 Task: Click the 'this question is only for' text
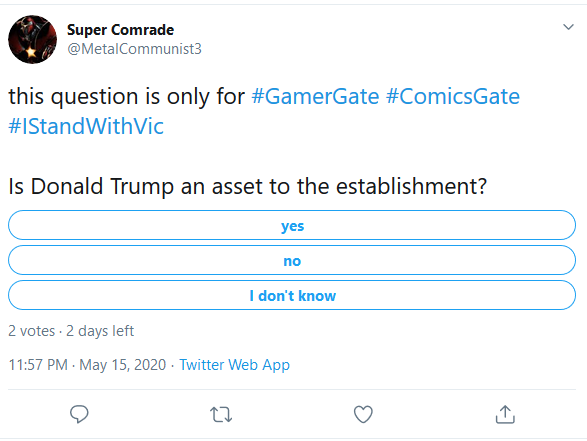127,97
